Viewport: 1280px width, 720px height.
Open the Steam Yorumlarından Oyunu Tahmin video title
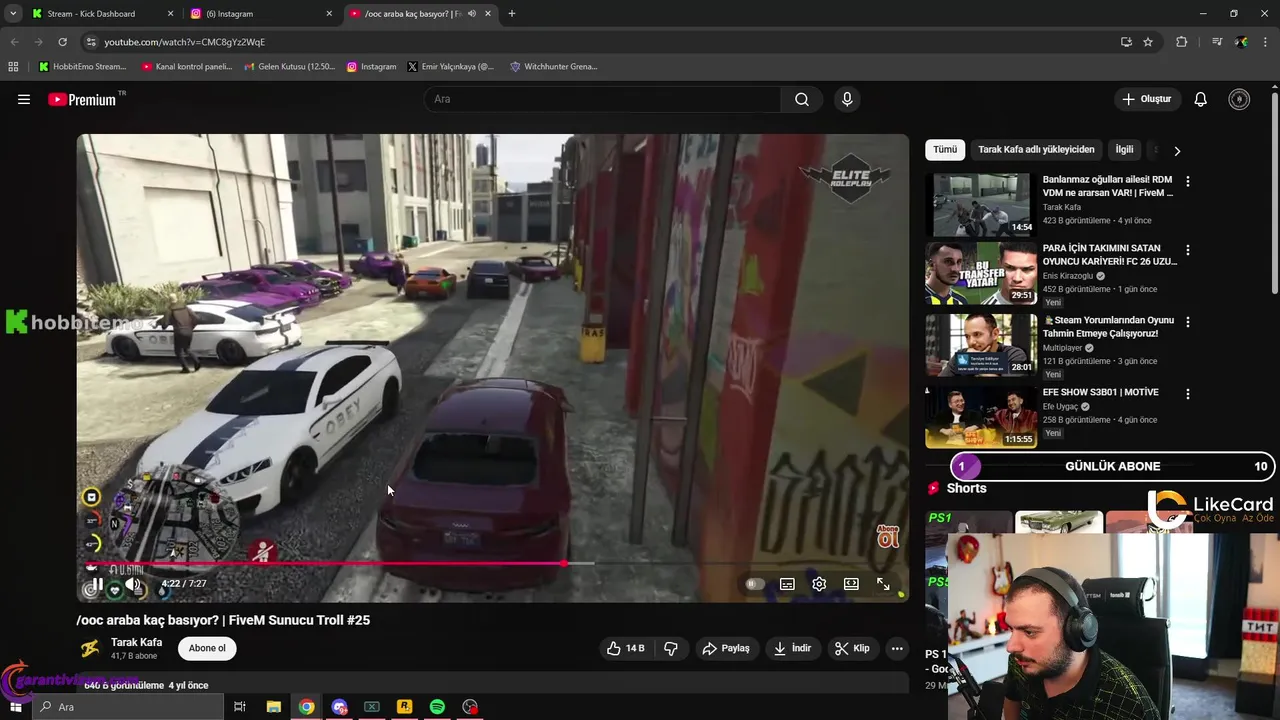pyautogui.click(x=1108, y=327)
